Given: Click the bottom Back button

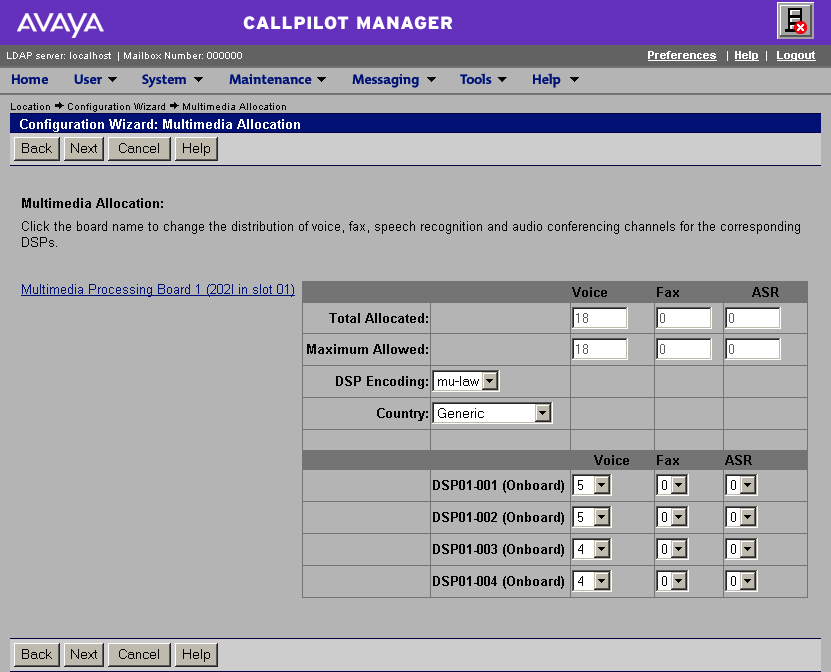Looking at the screenshot, I should [x=37, y=655].
